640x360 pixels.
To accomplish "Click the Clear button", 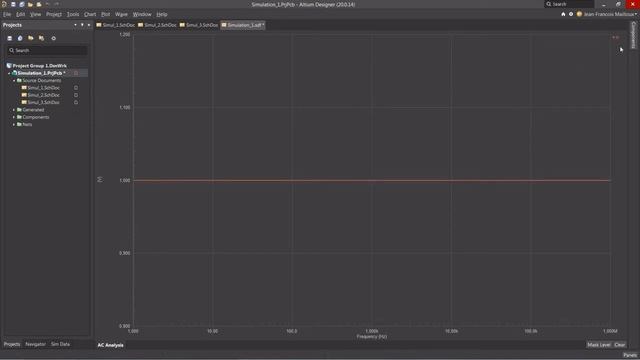I will pos(620,345).
